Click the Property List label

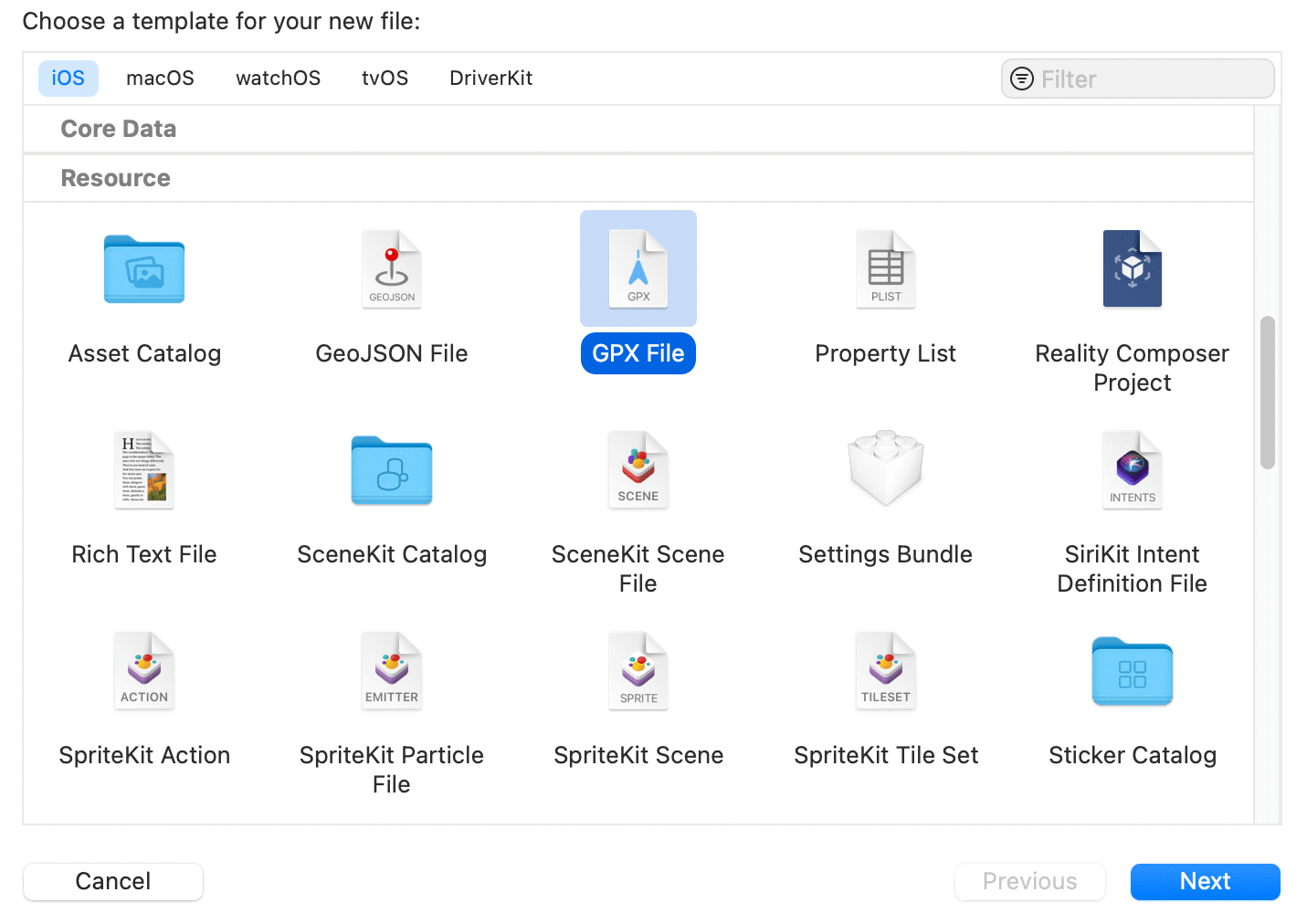point(886,353)
